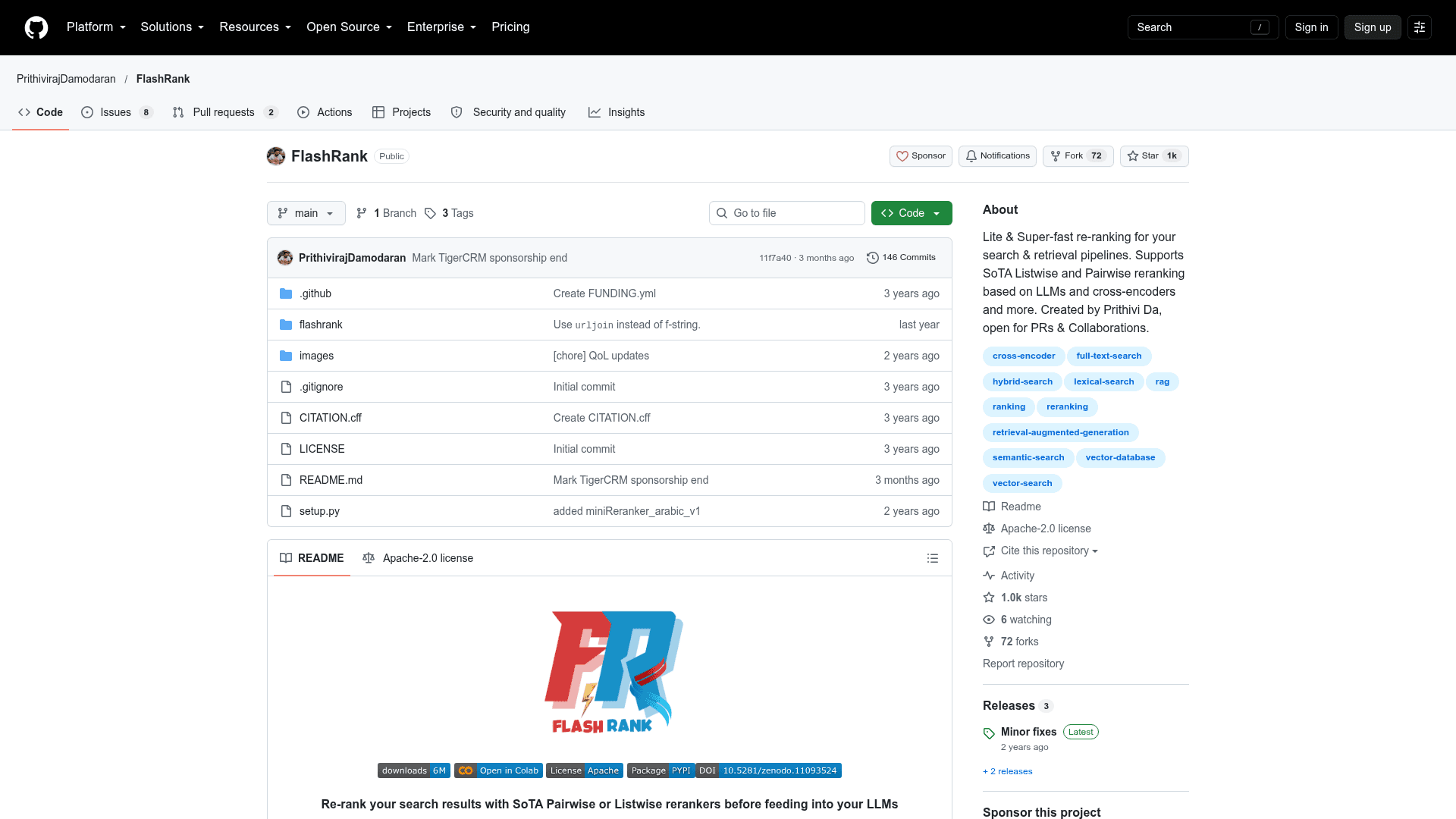
Task: Open the Actions tab
Action: pos(325,112)
